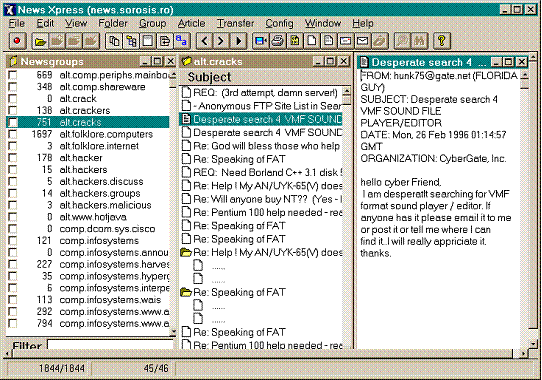The width and height of the screenshot is (542, 380).
Task: Click the cascading windows toolbar icon
Action: pos(114,41)
